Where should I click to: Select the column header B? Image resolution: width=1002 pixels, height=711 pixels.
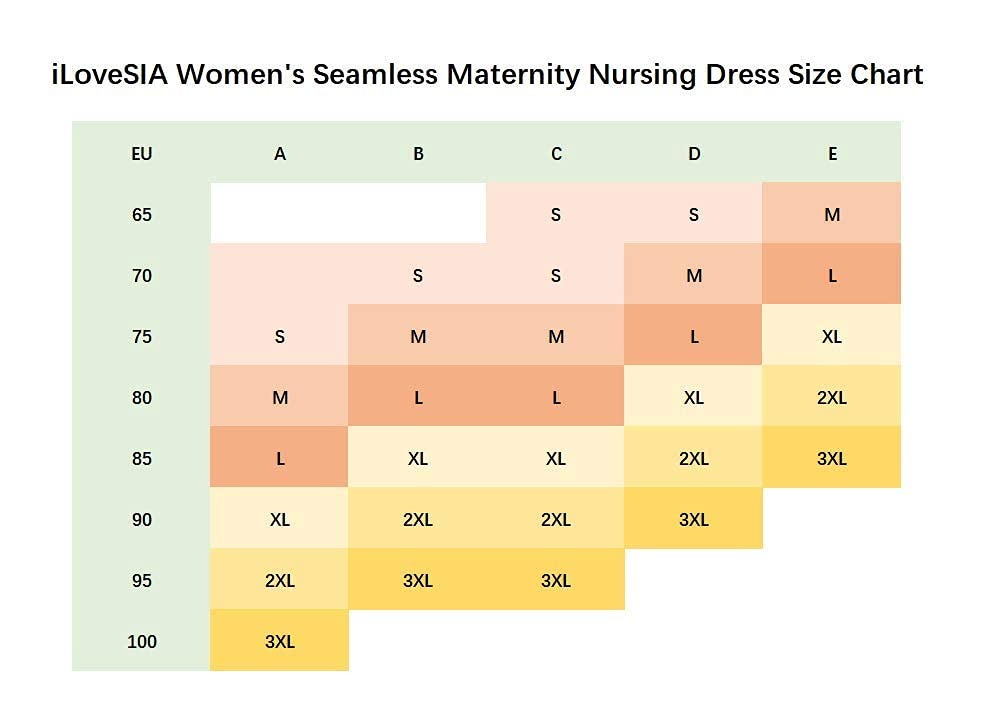point(418,154)
